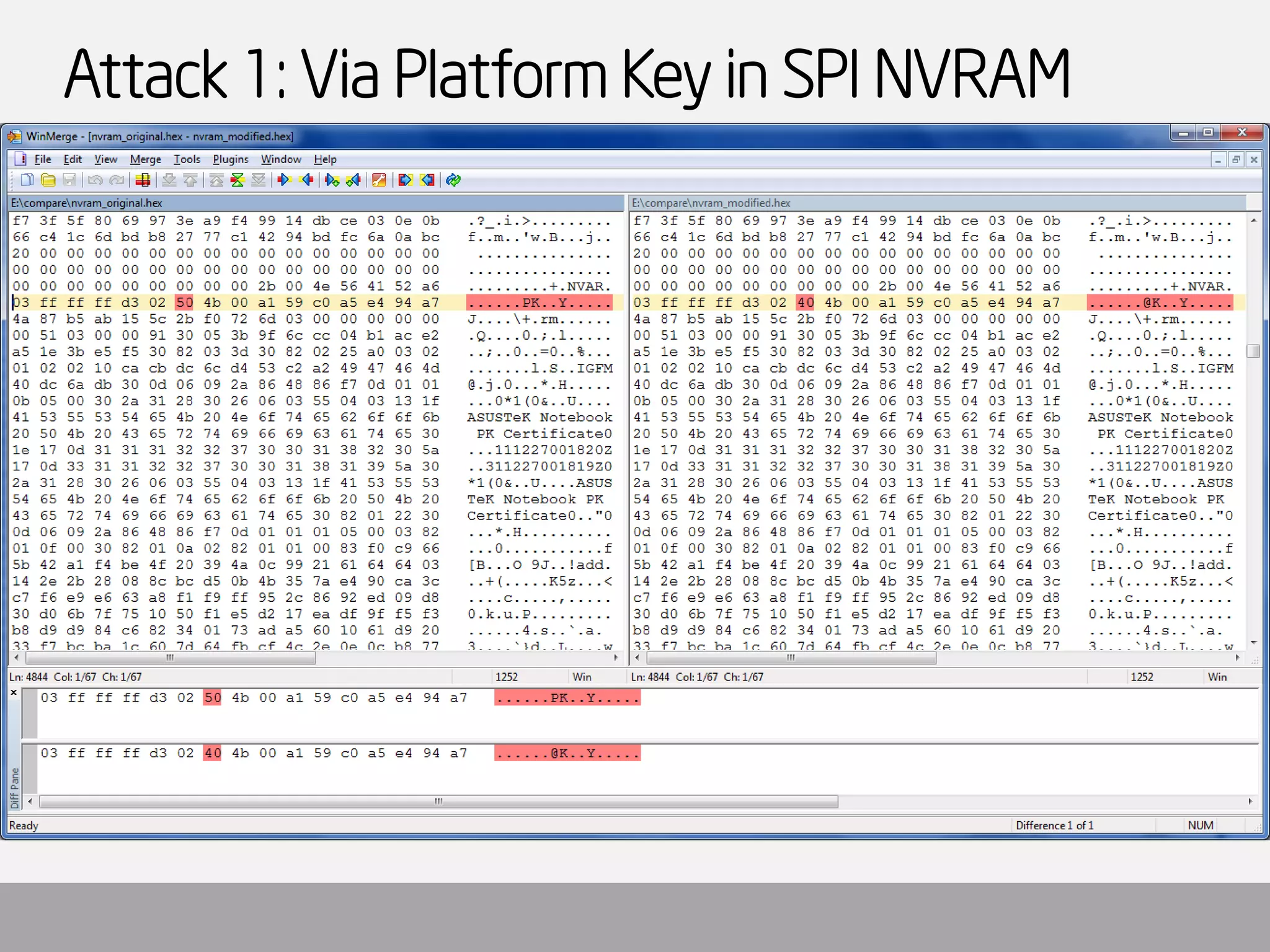Click 'ASUSTeK Notebook' text in left pane
Image resolution: width=1270 pixels, height=952 pixels.
(540, 417)
